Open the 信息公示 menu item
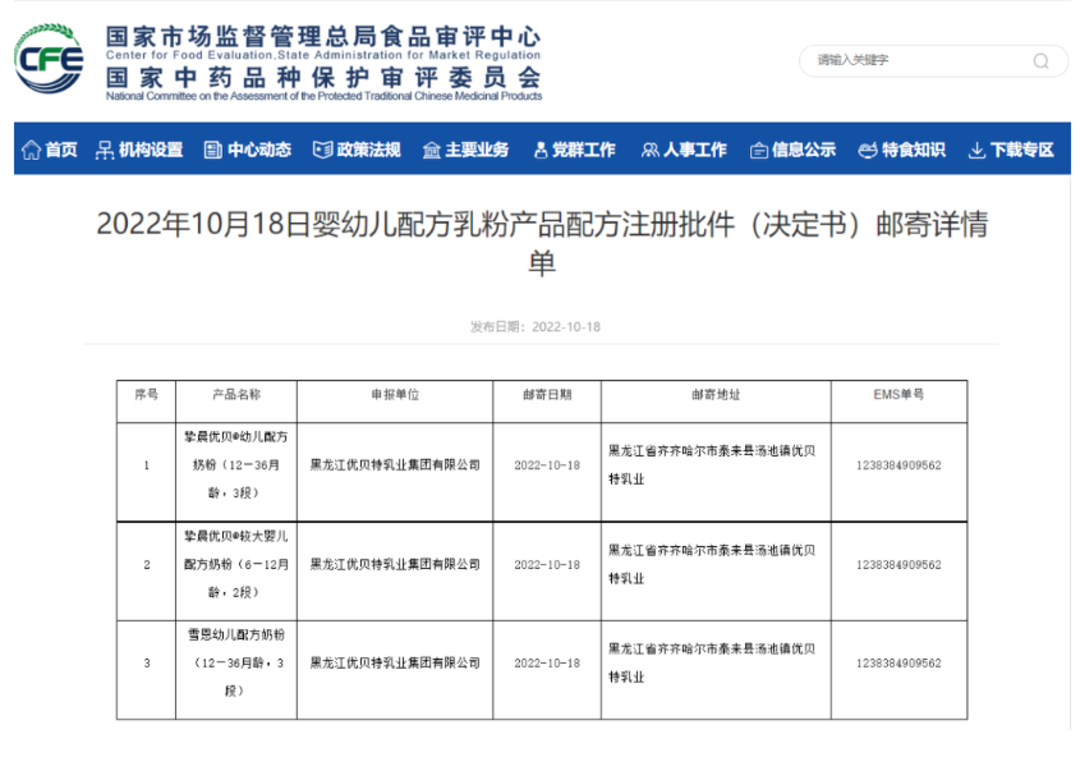This screenshot has height=757, width=1080. pos(793,149)
